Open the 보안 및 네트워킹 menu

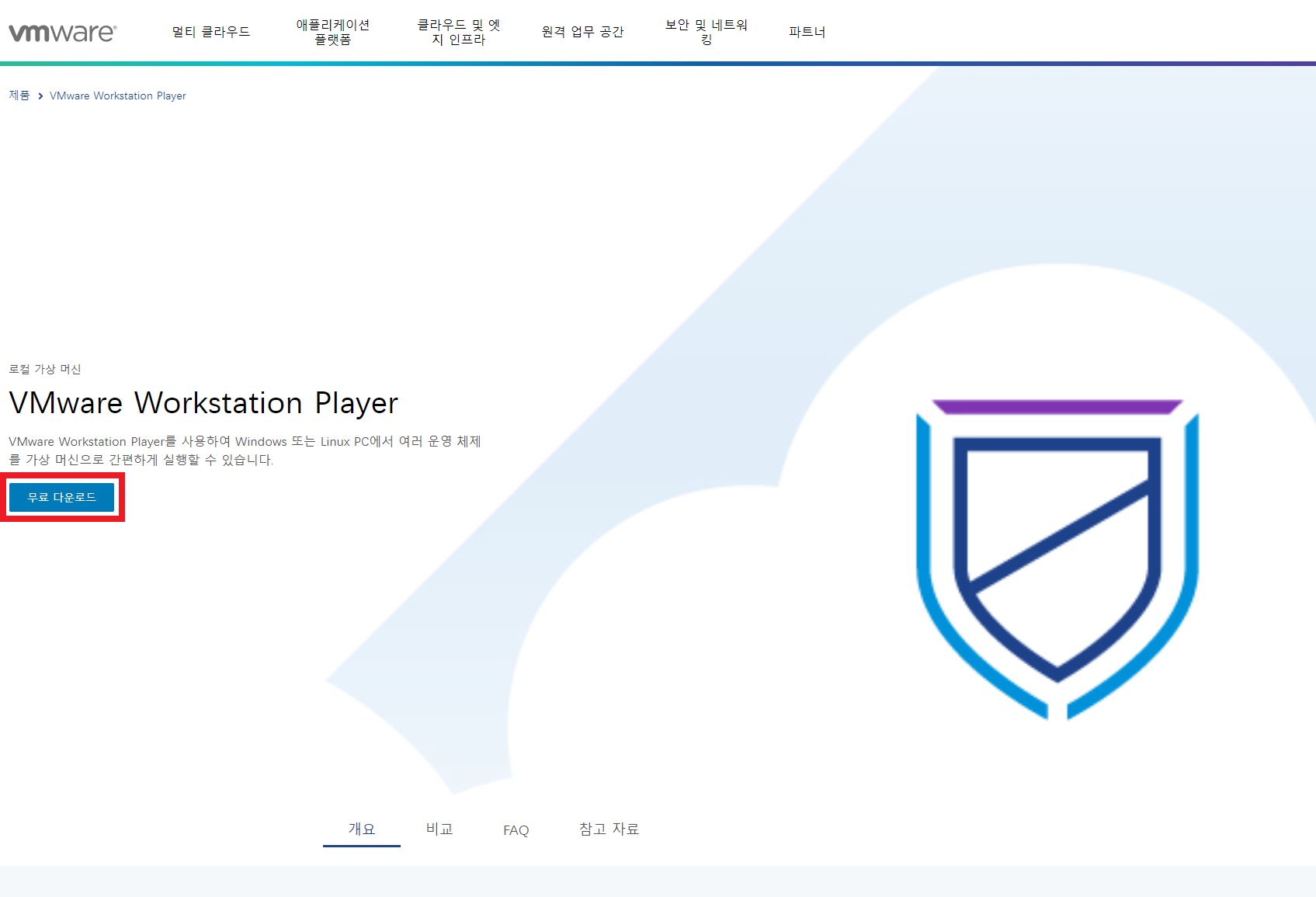point(707,32)
